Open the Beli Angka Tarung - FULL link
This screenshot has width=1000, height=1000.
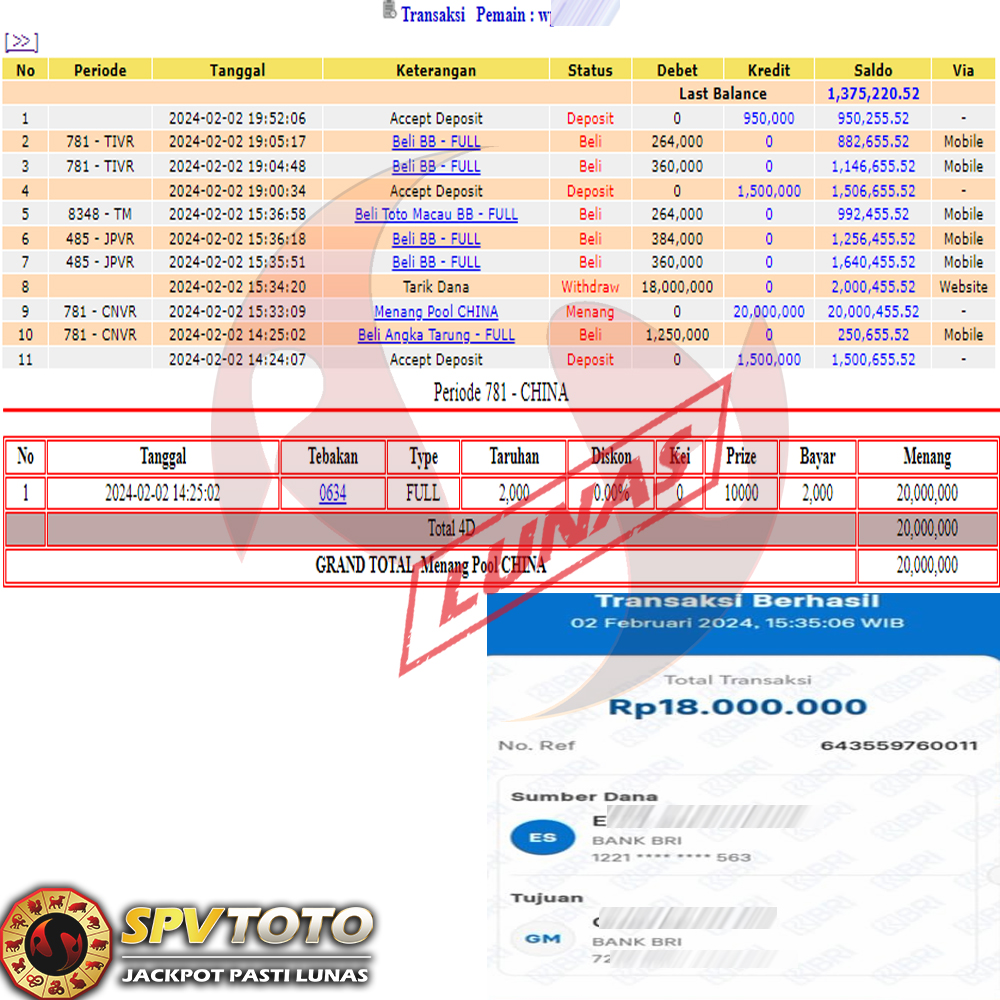pyautogui.click(x=436, y=335)
